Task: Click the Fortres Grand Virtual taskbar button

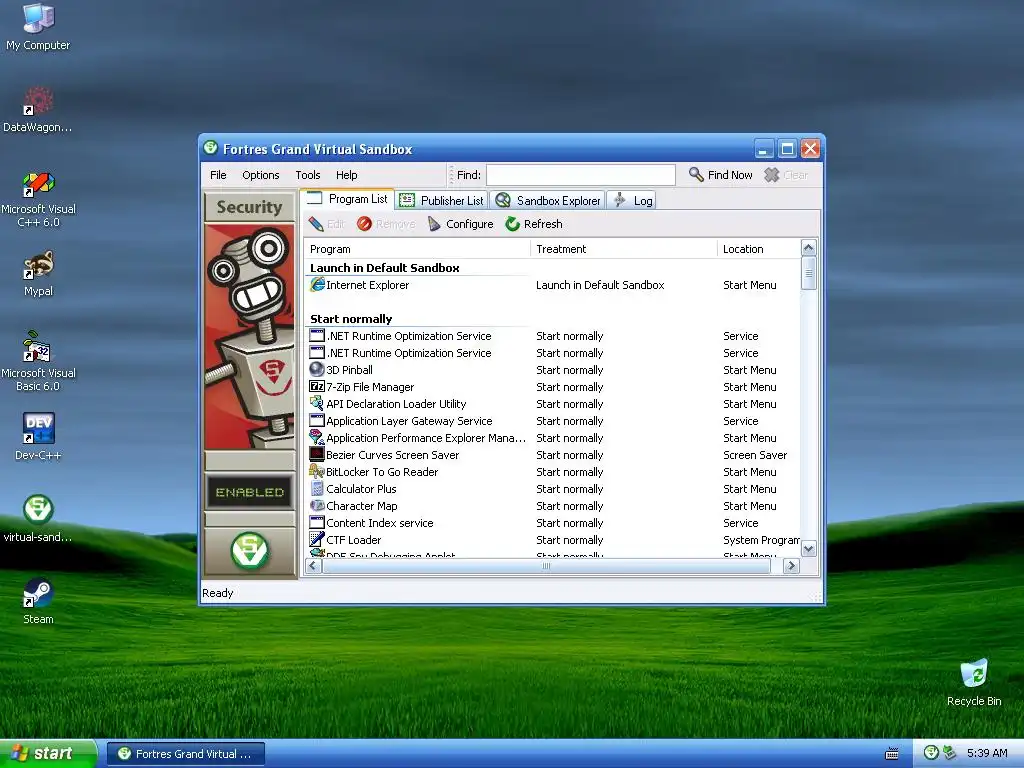Action: click(x=185, y=754)
